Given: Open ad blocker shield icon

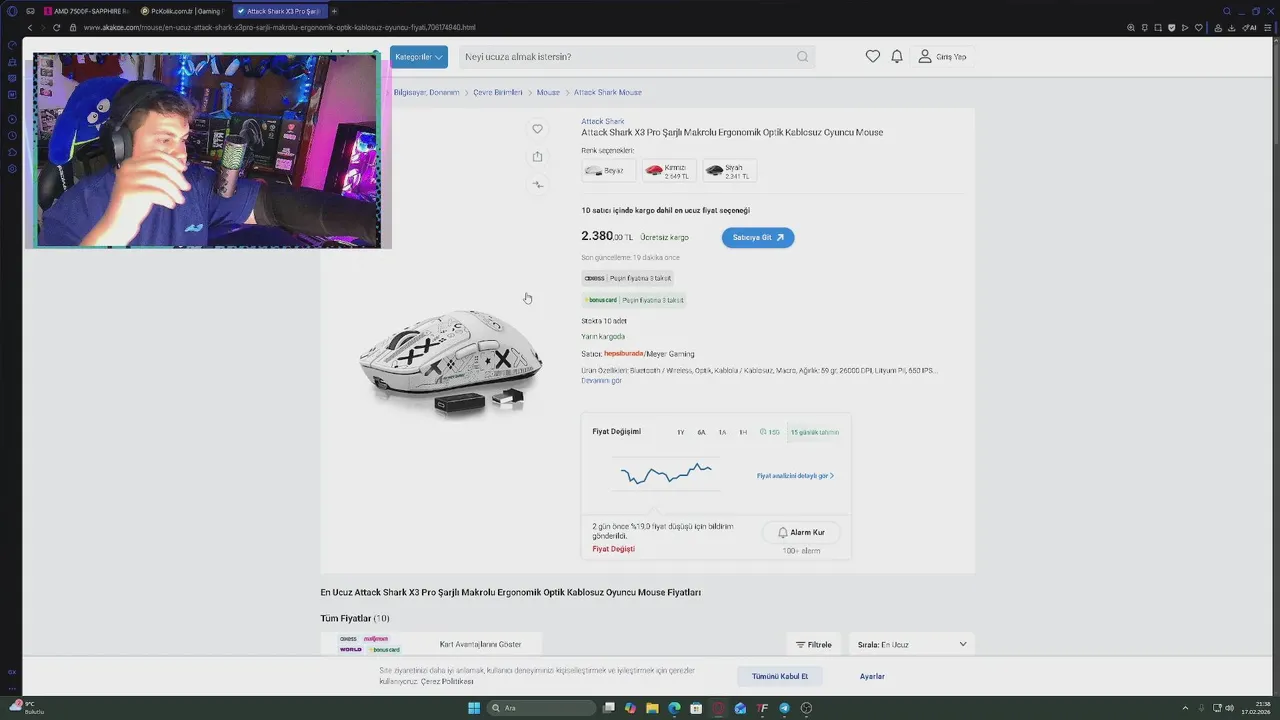Looking at the screenshot, I should 1171,27.
